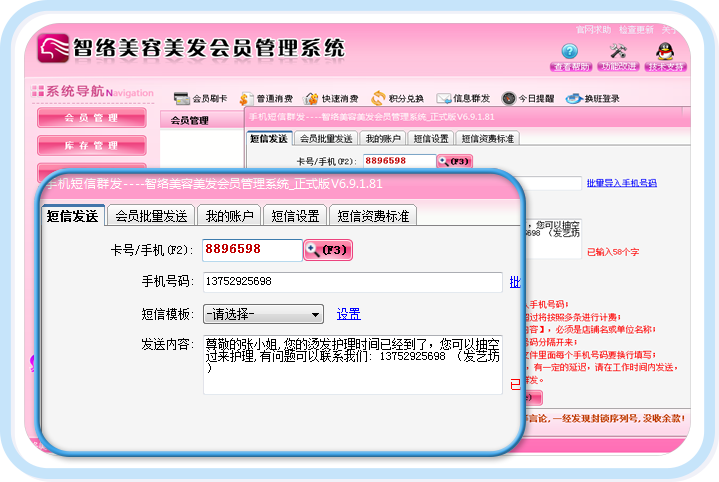
Task: Click the blue 设置 link beside the template dropdown
Action: coord(348,314)
